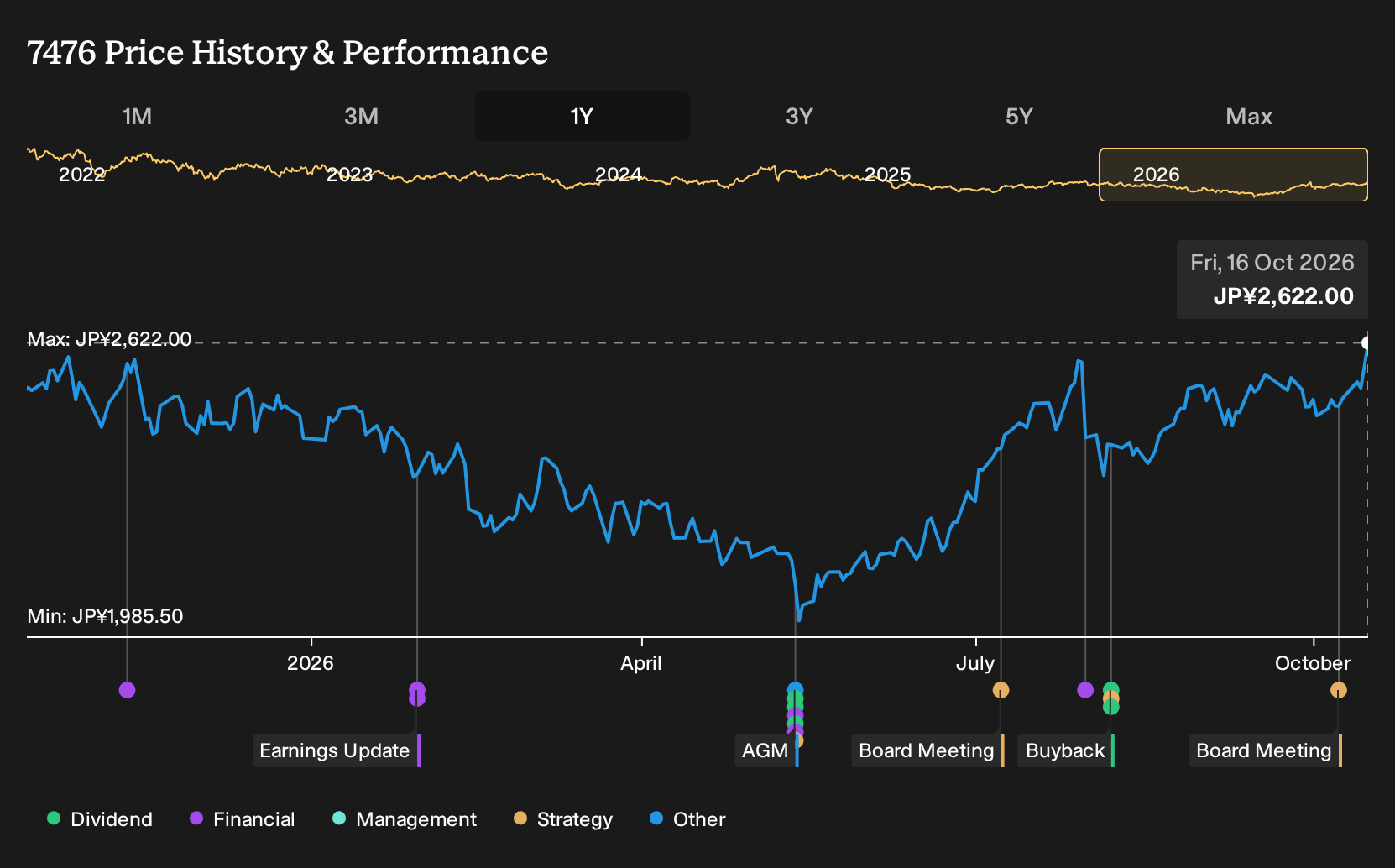This screenshot has height=868, width=1395.
Task: Select the 3M time range tab
Action: pos(361,117)
